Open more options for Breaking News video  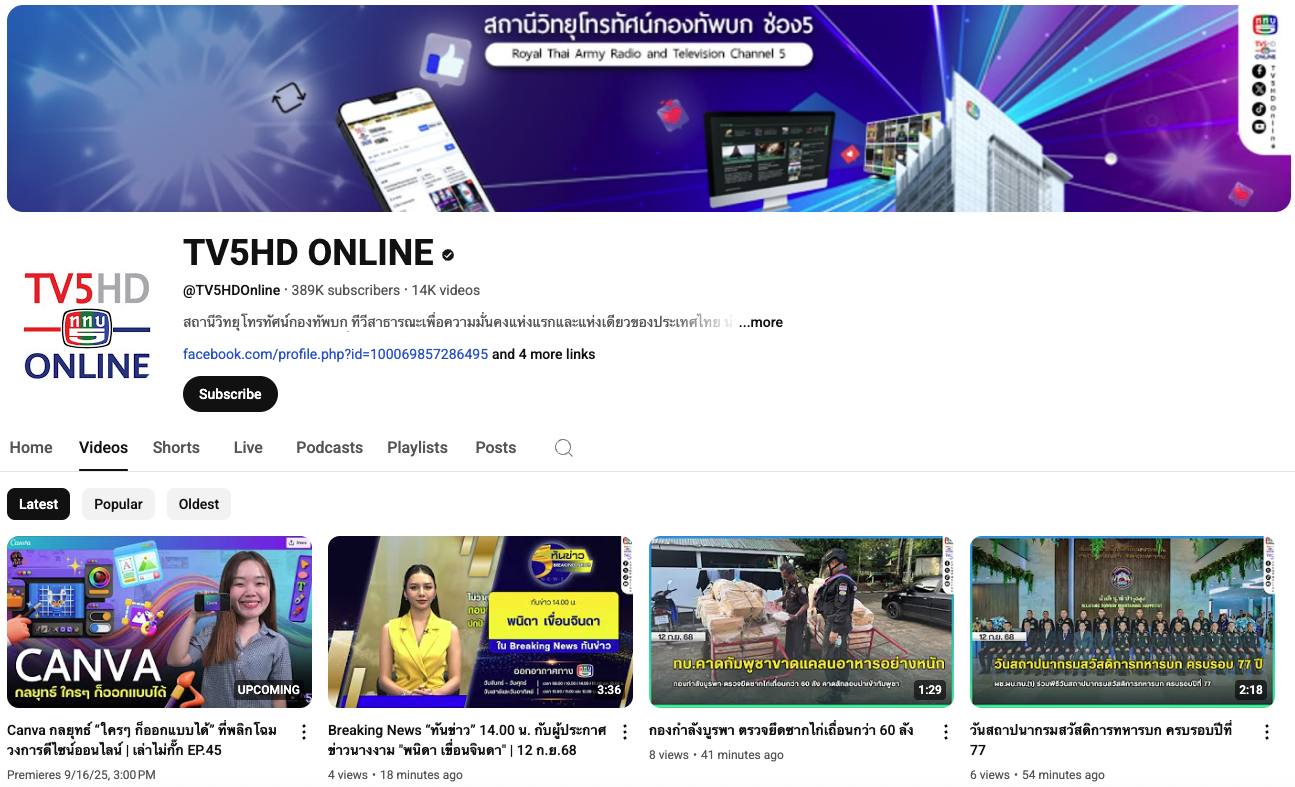(625, 732)
